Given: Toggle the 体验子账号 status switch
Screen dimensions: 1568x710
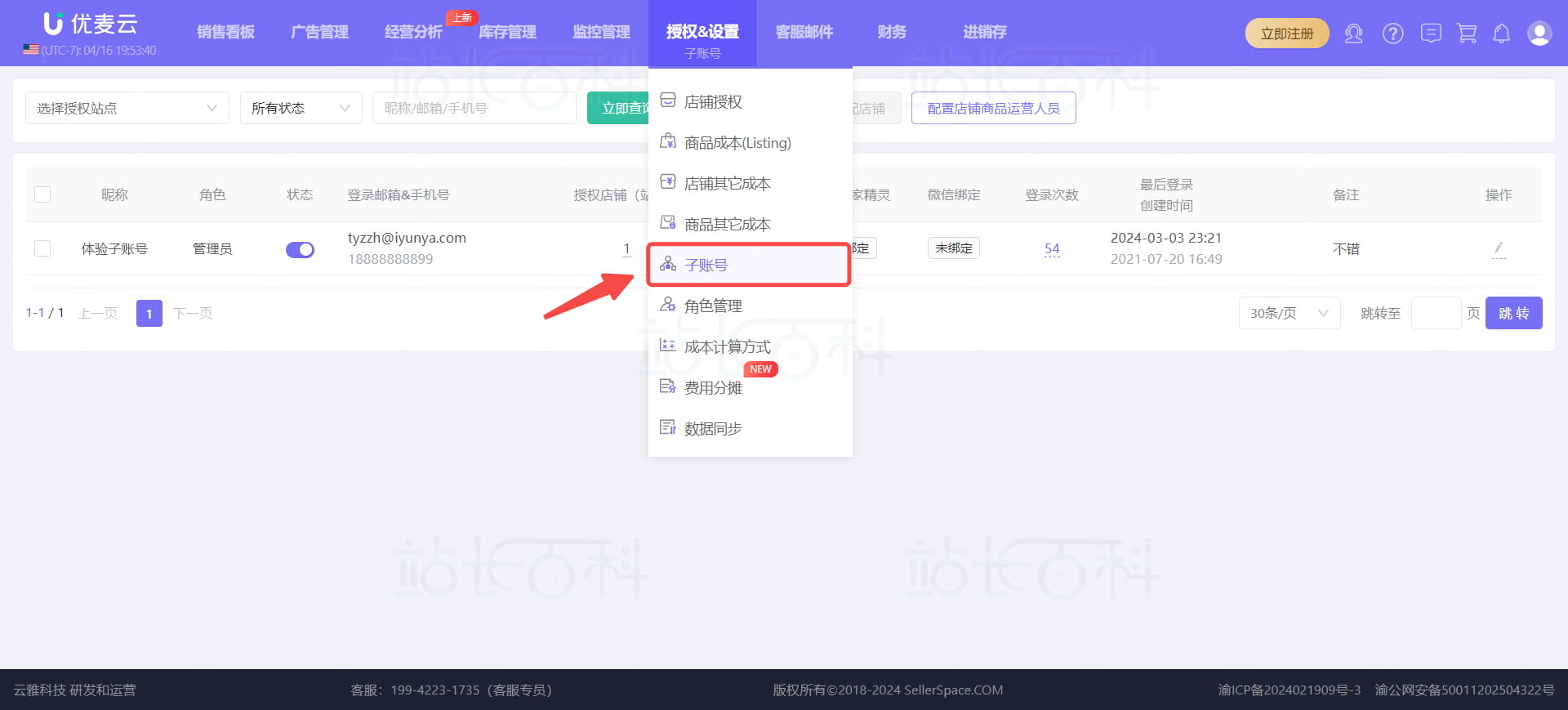Looking at the screenshot, I should [300, 249].
